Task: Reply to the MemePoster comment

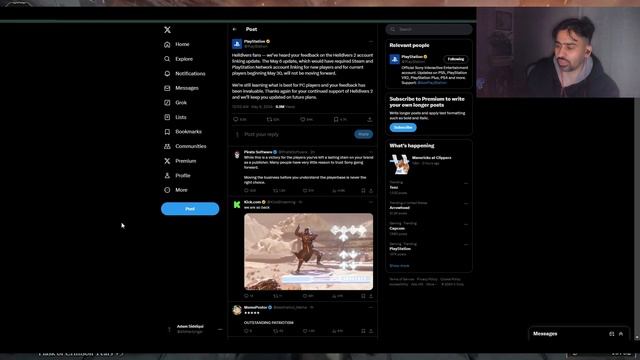Action: click(x=246, y=331)
